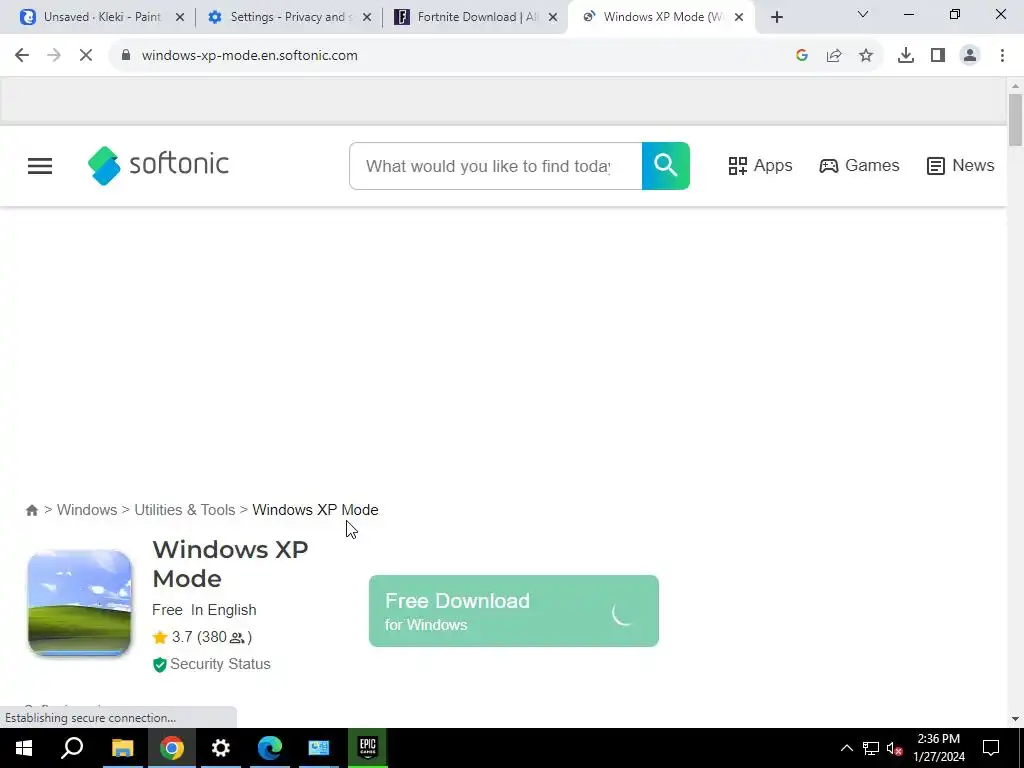Open Chrome three-dot menu
The width and height of the screenshot is (1024, 768).
[1002, 56]
